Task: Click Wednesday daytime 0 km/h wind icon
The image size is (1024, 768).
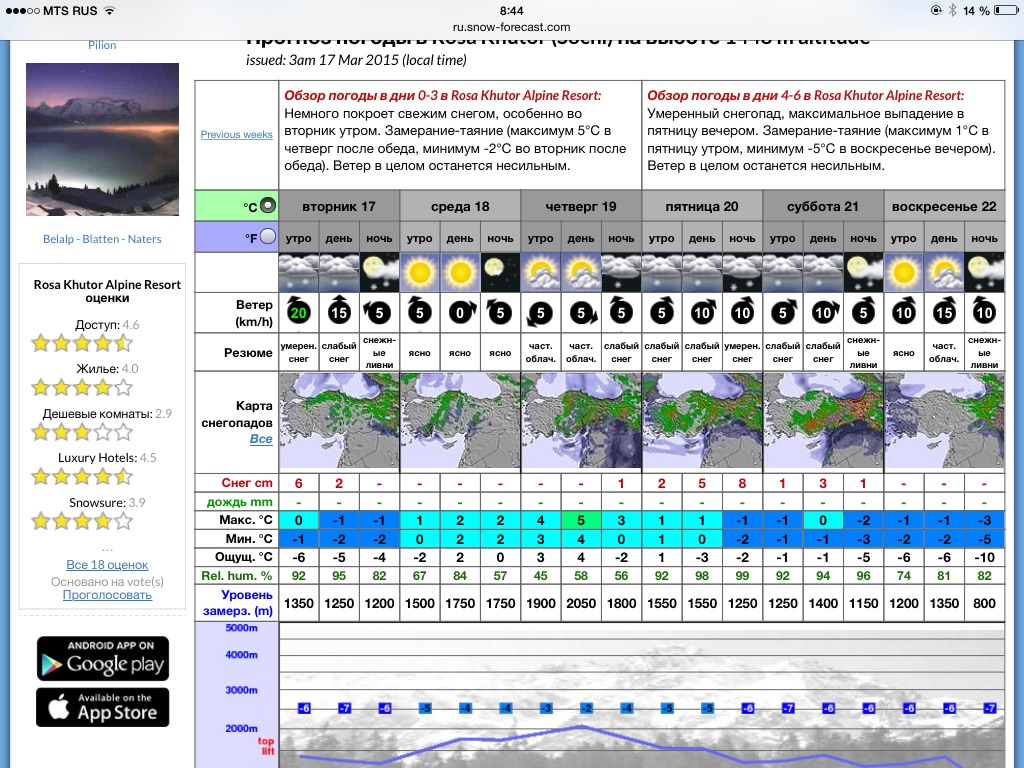Action: coord(460,313)
